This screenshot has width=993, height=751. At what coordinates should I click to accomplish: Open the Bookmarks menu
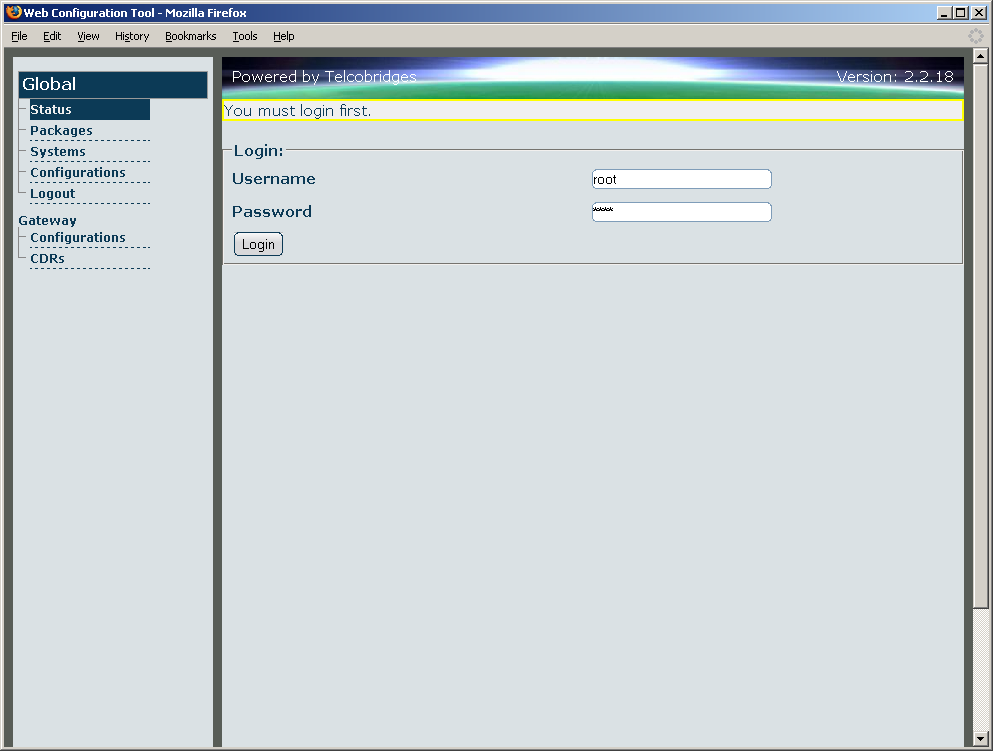(x=191, y=36)
